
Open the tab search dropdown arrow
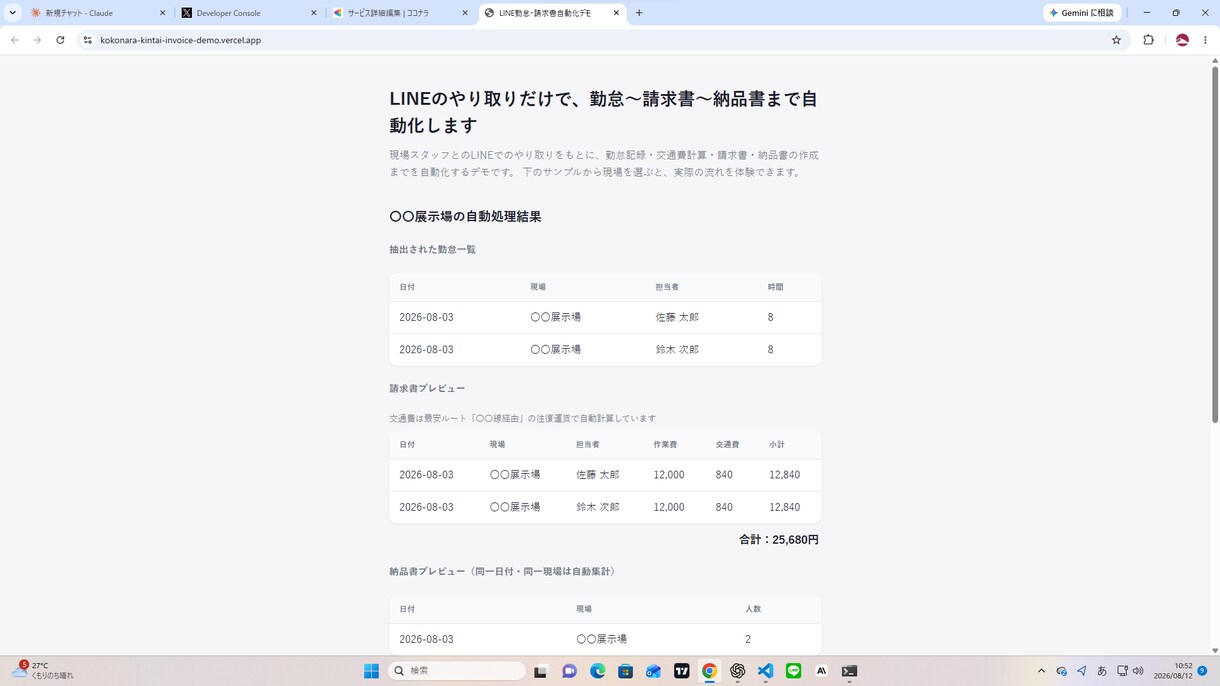[x=12, y=13]
